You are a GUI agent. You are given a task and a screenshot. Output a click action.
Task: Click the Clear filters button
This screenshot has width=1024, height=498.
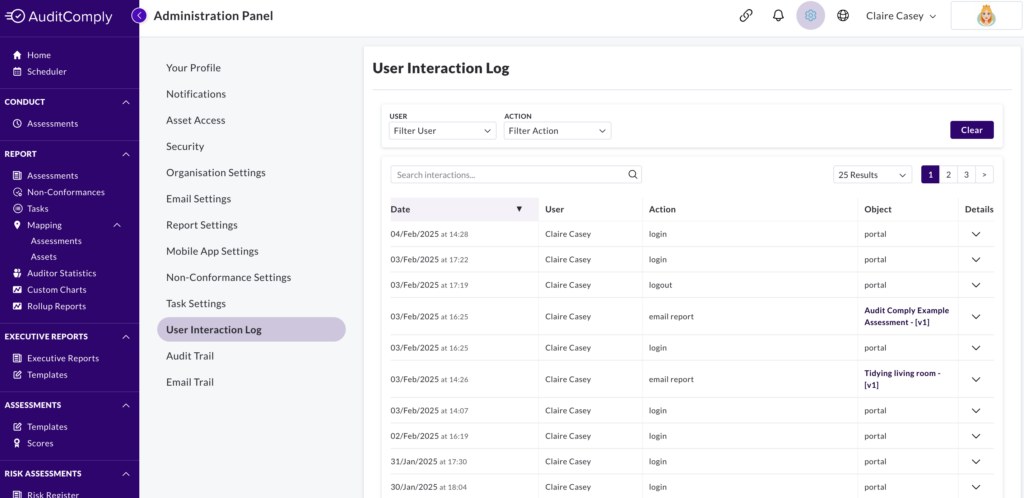(972, 130)
